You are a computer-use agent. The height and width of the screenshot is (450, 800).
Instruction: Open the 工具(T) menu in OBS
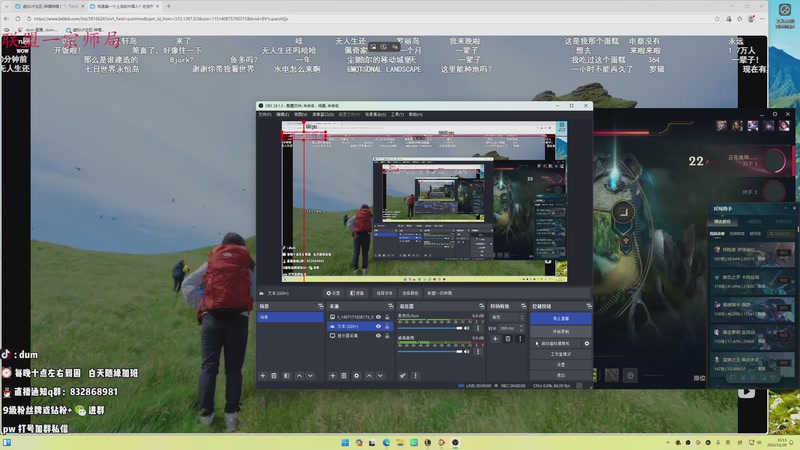(397, 114)
